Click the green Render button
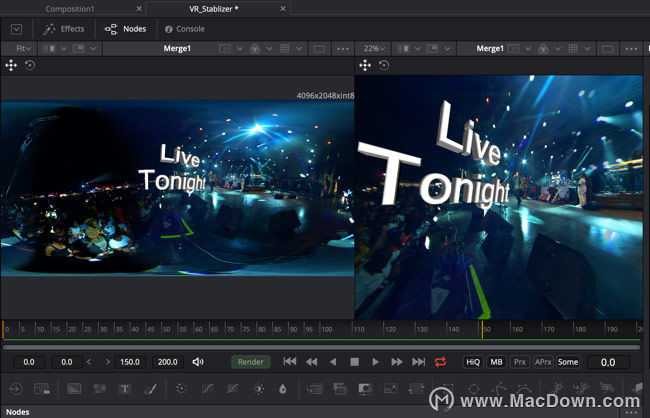 pyautogui.click(x=250, y=362)
